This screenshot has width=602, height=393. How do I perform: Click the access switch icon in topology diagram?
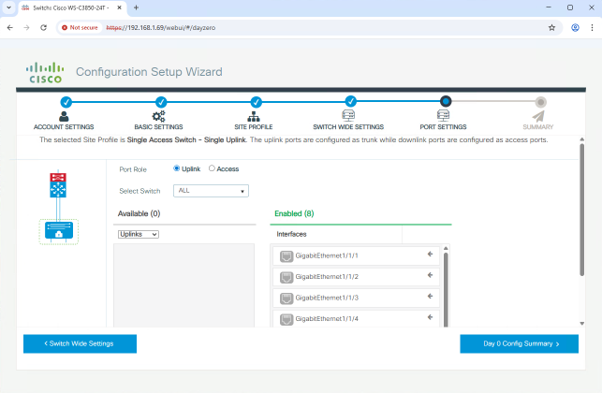click(59, 231)
